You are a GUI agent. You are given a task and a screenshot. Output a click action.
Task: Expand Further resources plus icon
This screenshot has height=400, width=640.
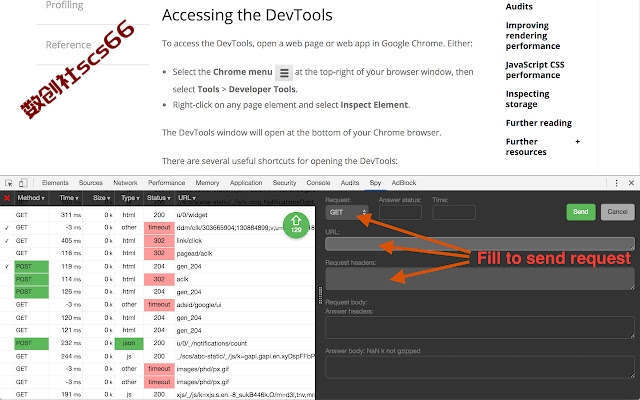pos(578,142)
